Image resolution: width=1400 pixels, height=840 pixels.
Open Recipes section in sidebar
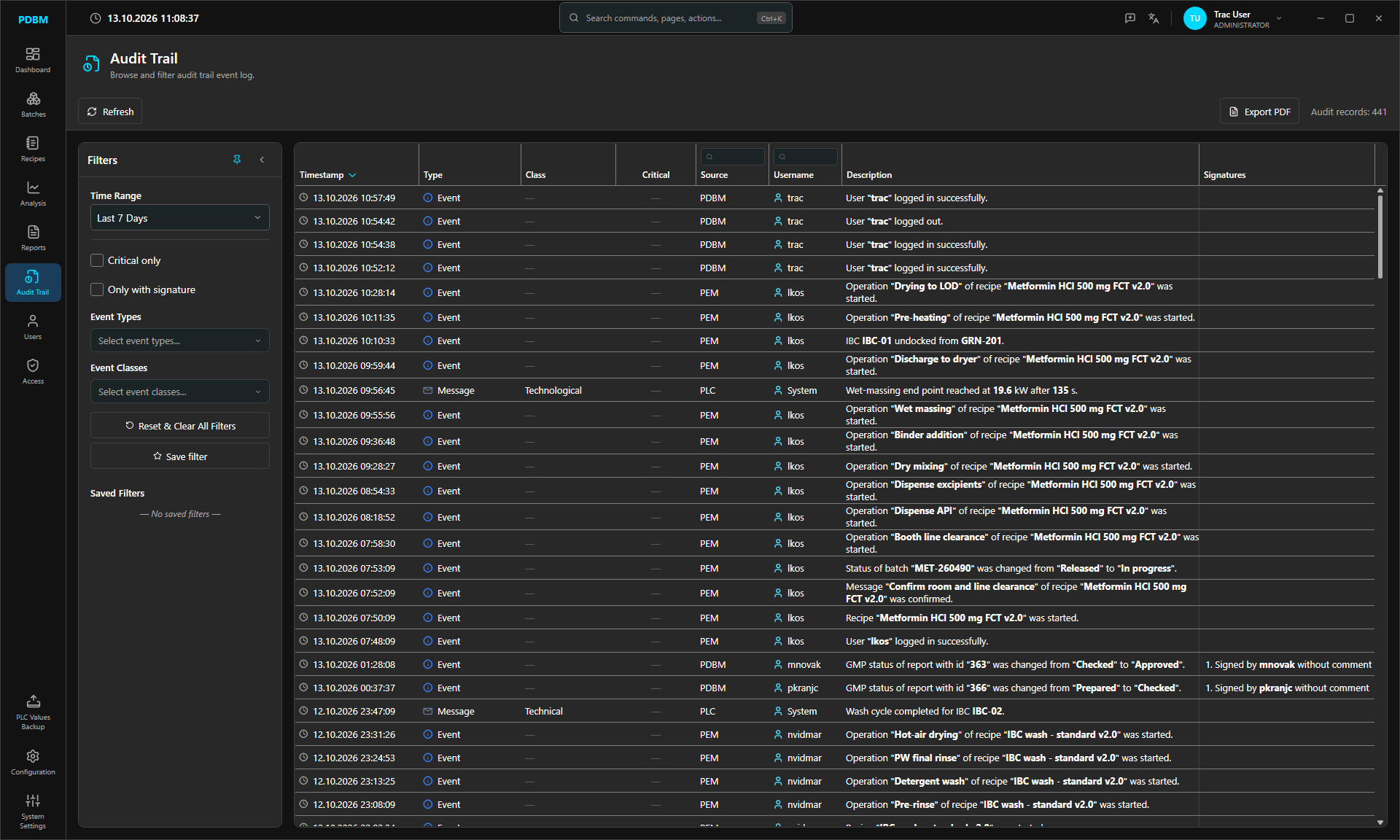pyautogui.click(x=33, y=149)
